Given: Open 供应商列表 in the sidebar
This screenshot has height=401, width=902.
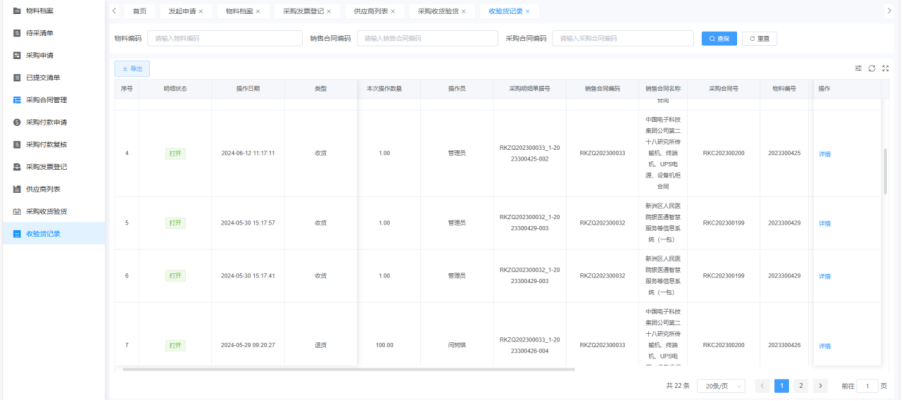Looking at the screenshot, I should coord(43,189).
